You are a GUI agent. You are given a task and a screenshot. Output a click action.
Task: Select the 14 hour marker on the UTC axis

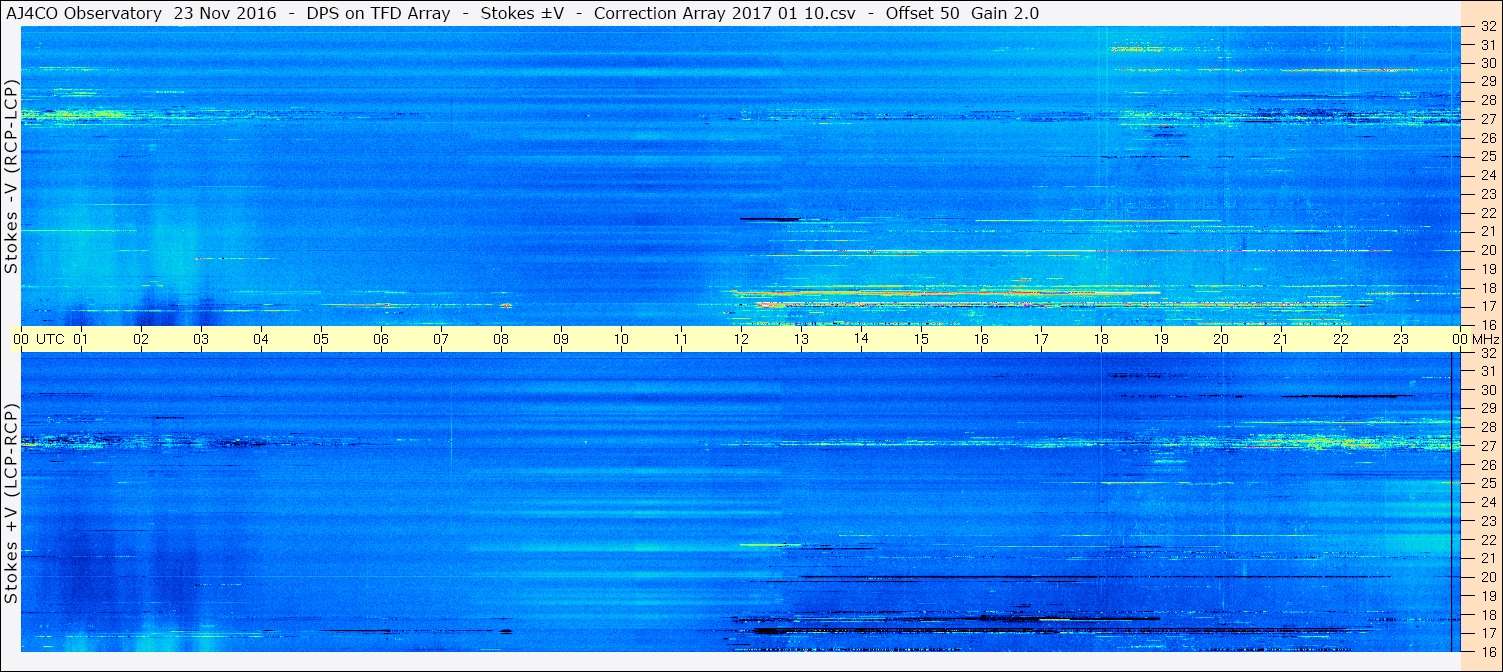861,339
